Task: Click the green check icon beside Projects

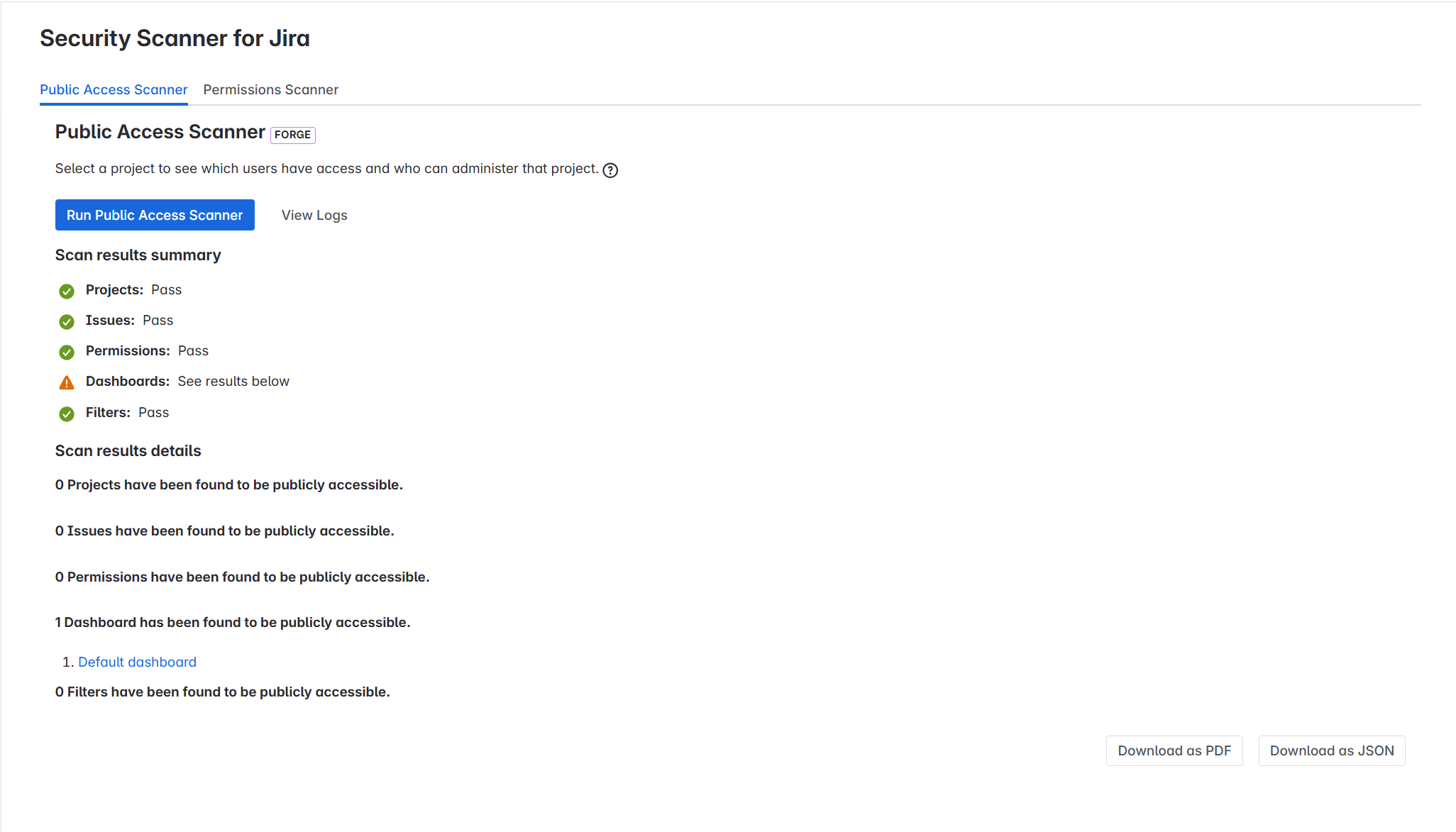Action: (x=67, y=291)
